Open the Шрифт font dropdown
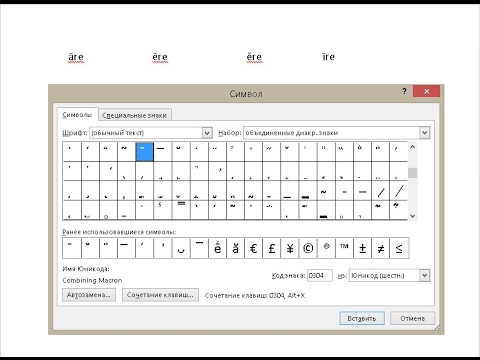 207,133
